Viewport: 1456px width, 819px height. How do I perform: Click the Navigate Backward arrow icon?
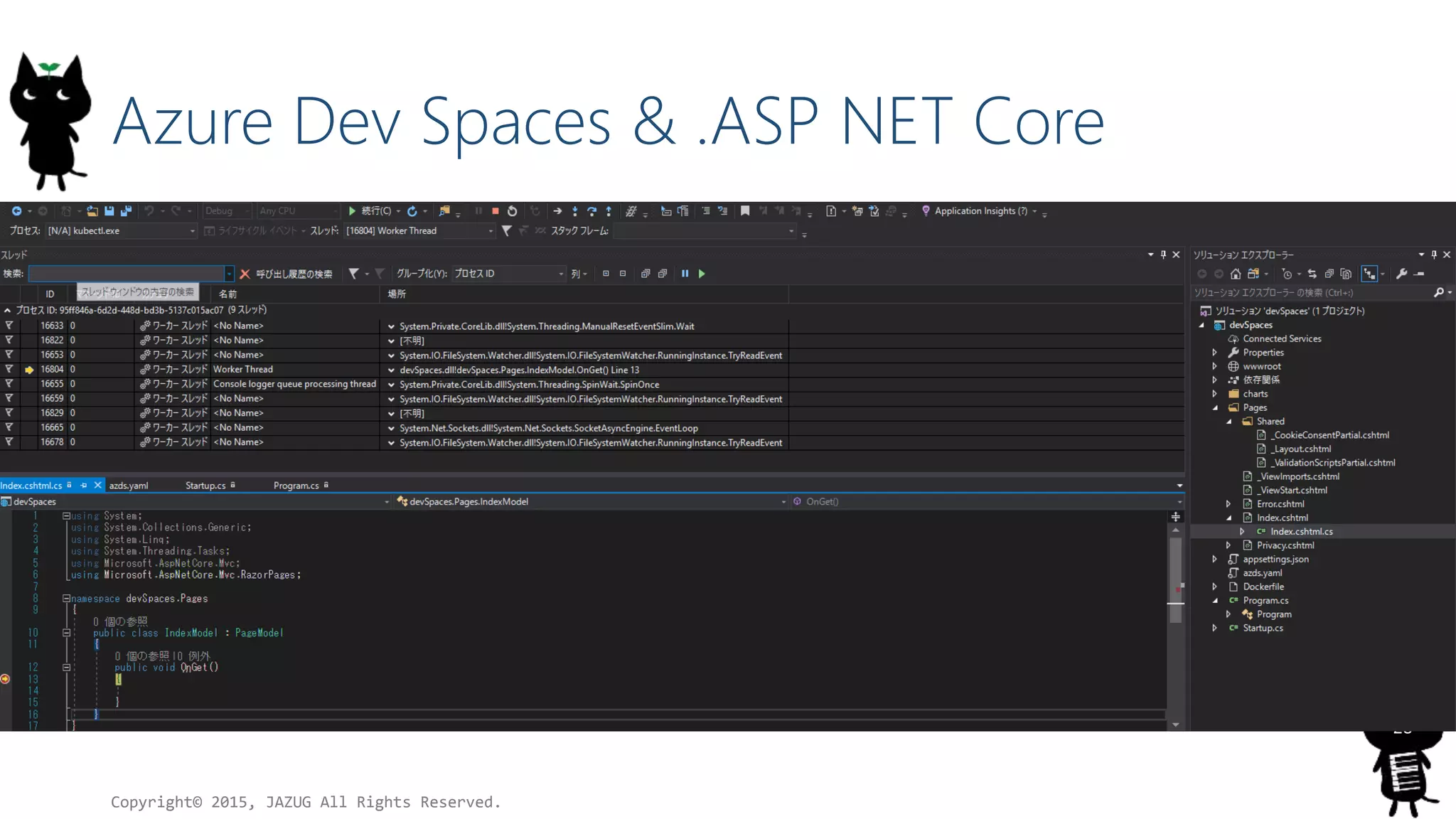[x=16, y=211]
